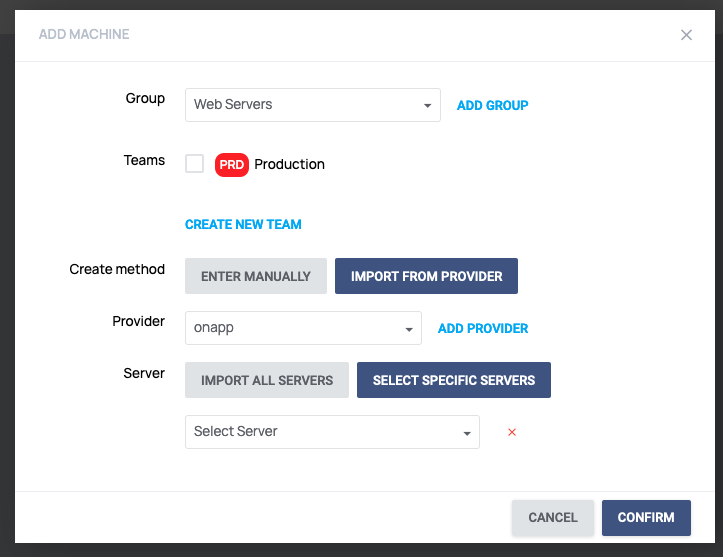The image size is (723, 557).
Task: Click the Cancel button
Action: click(x=553, y=518)
